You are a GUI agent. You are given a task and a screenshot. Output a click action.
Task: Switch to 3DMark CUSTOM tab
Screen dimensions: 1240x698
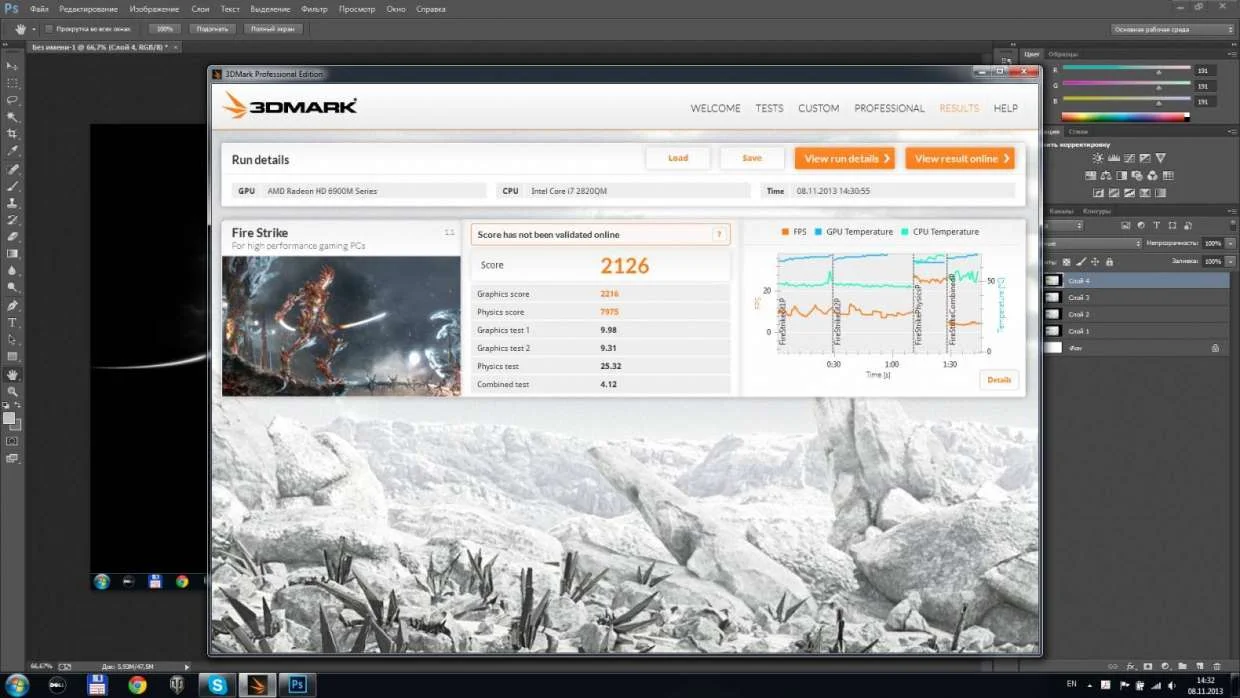pos(818,108)
